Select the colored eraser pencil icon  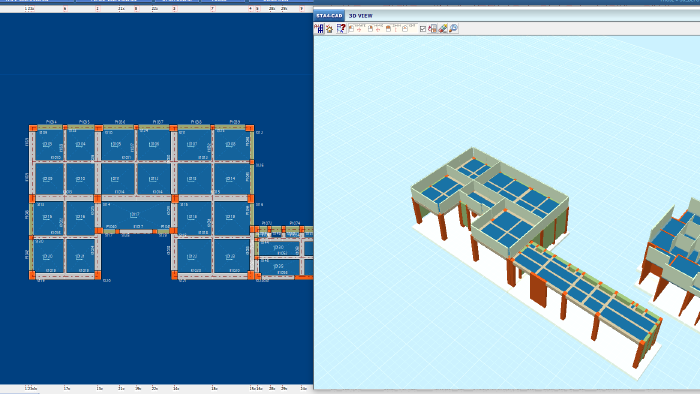point(443,29)
